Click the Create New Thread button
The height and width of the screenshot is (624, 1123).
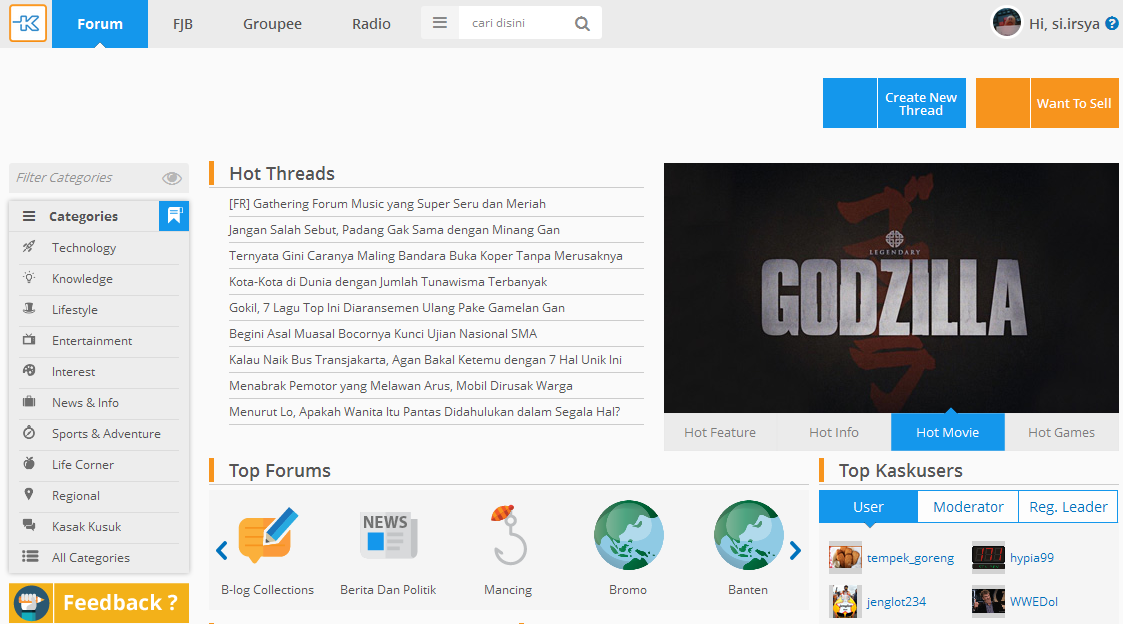(921, 103)
